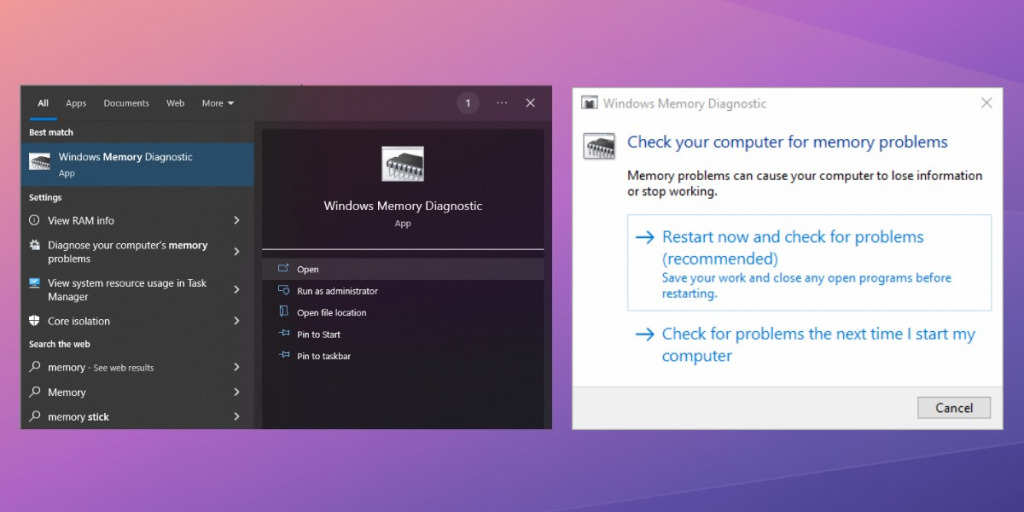This screenshot has width=1024, height=512.
Task: Open the 'Core isolation' settings result
Action: tap(138, 321)
